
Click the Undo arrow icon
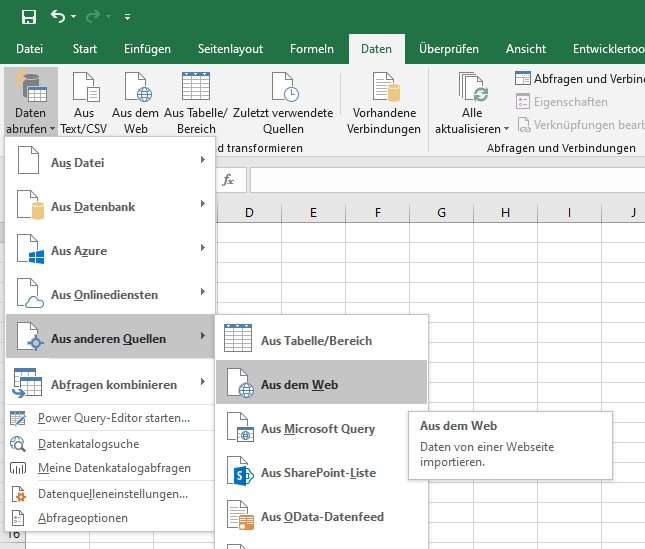58,16
